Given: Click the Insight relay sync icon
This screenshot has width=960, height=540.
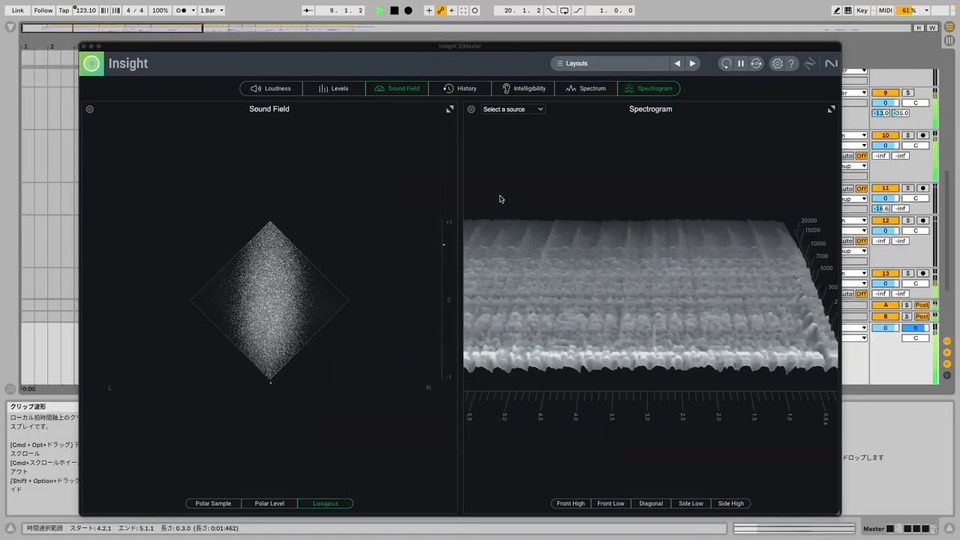Looking at the screenshot, I should [756, 63].
